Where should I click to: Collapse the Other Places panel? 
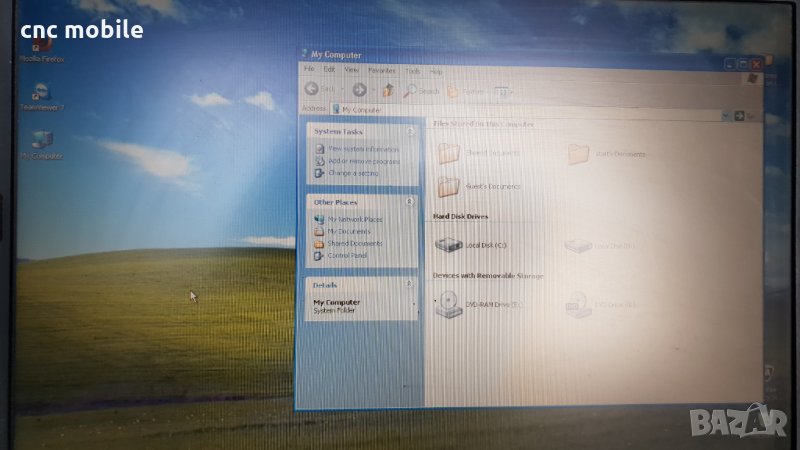pyautogui.click(x=410, y=202)
